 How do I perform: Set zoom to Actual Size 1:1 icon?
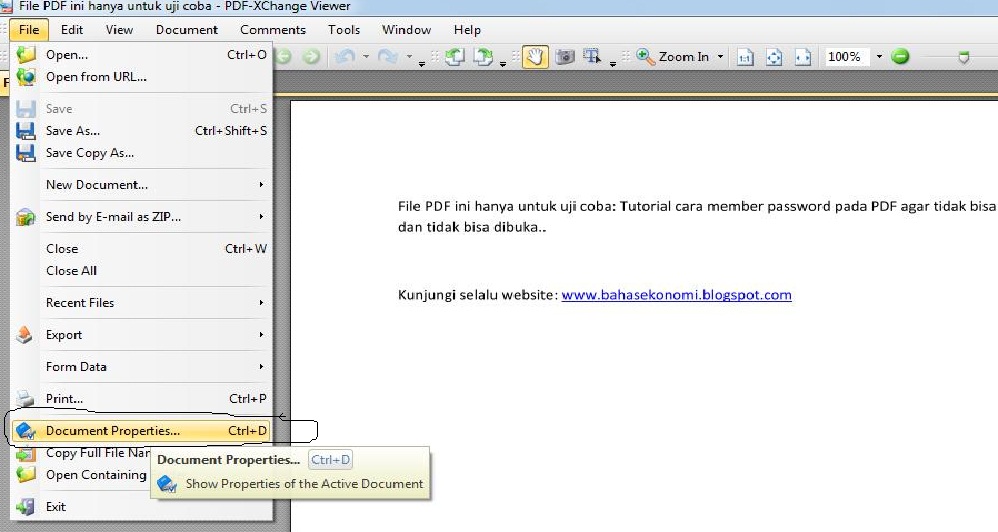[x=745, y=57]
